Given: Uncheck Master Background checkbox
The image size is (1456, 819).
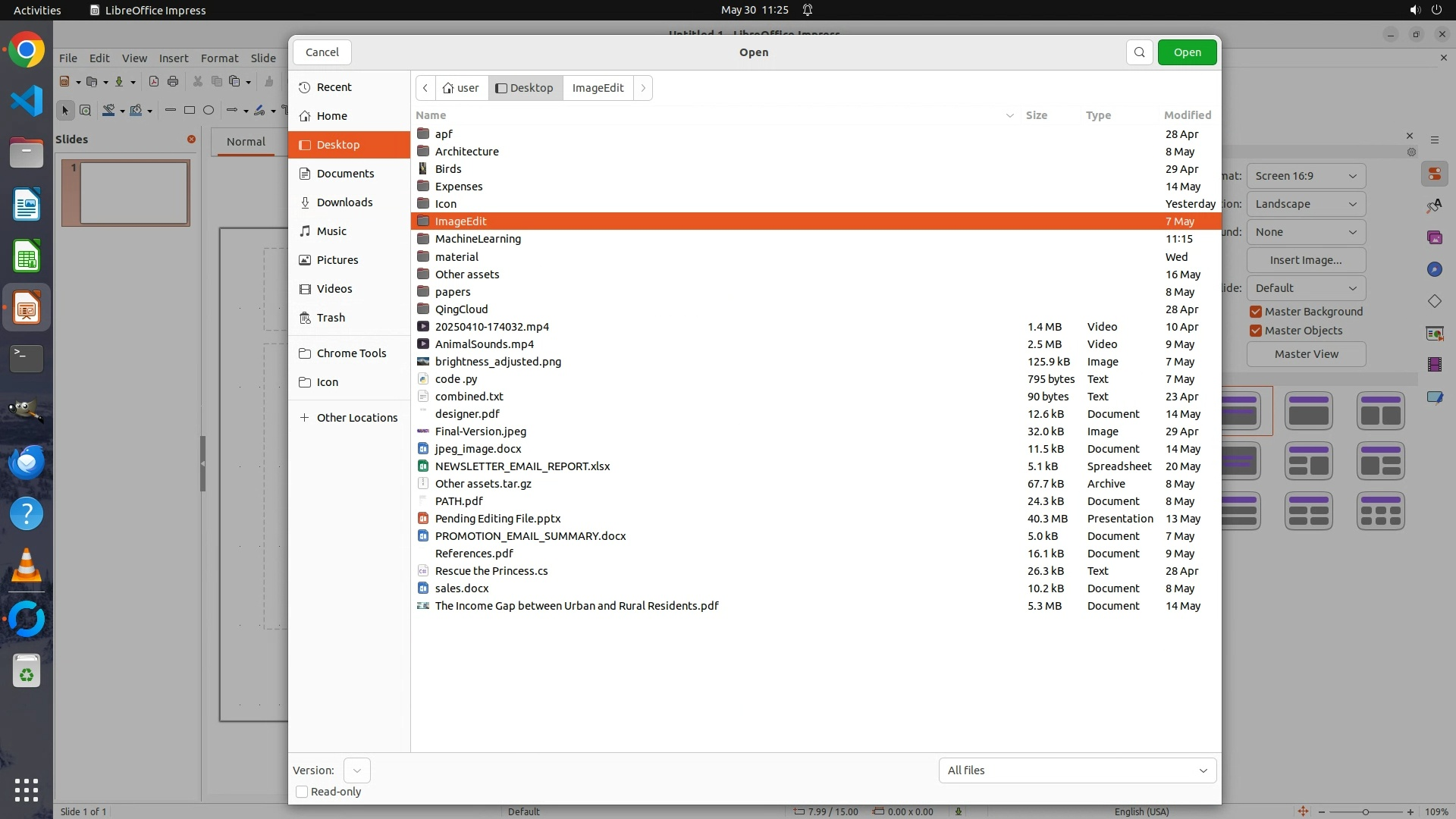Looking at the screenshot, I should tap(1256, 312).
